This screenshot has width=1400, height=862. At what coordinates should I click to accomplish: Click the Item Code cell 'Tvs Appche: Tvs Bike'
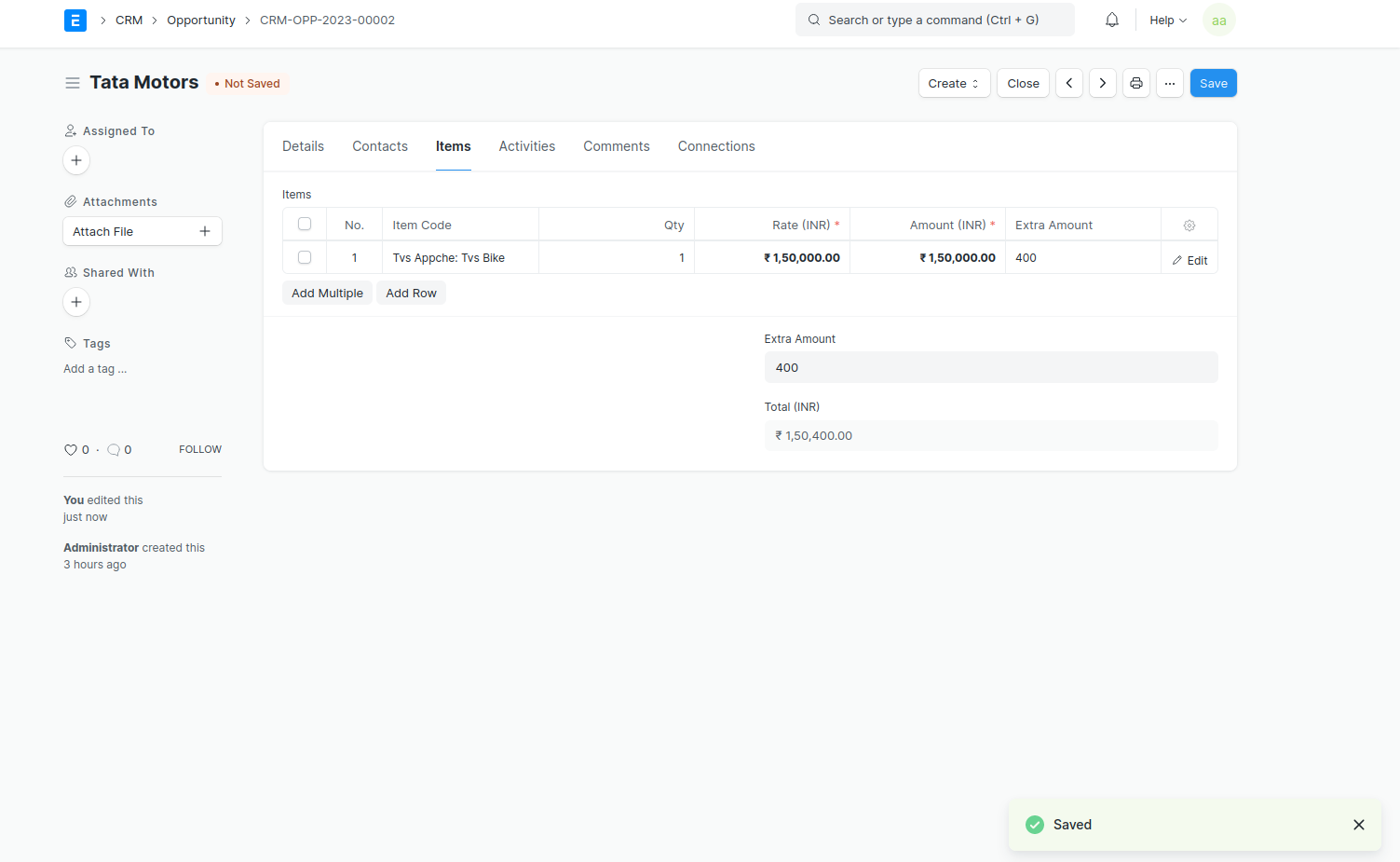pos(460,258)
